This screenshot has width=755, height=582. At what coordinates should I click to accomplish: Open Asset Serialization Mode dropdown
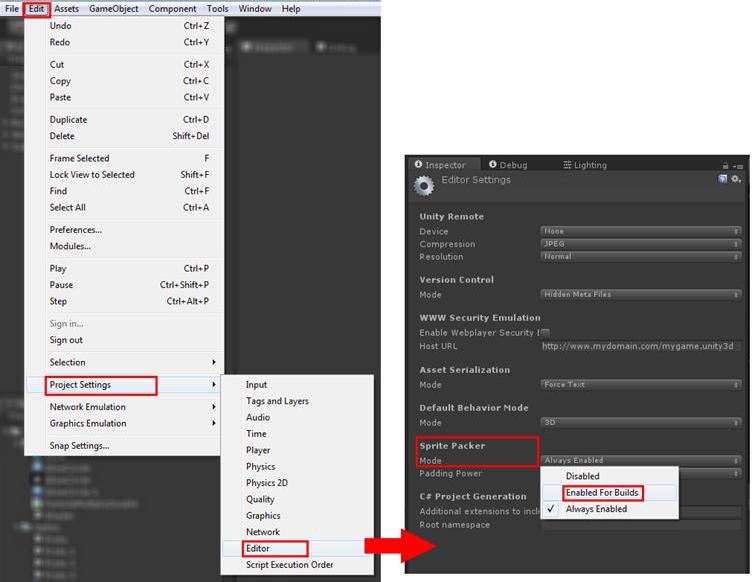tap(640, 385)
